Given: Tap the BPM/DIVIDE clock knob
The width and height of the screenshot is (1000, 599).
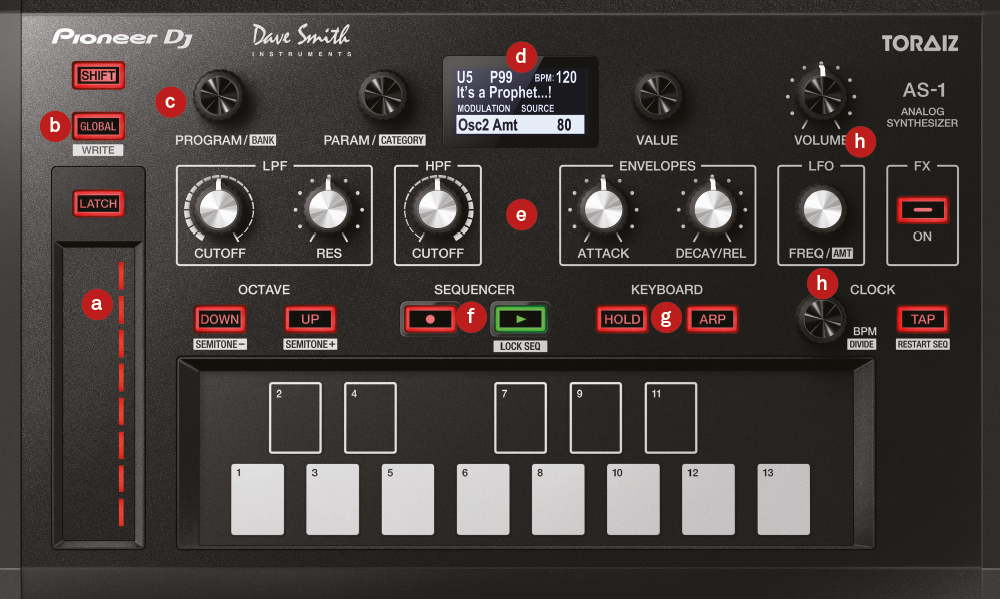Looking at the screenshot, I should click(822, 323).
